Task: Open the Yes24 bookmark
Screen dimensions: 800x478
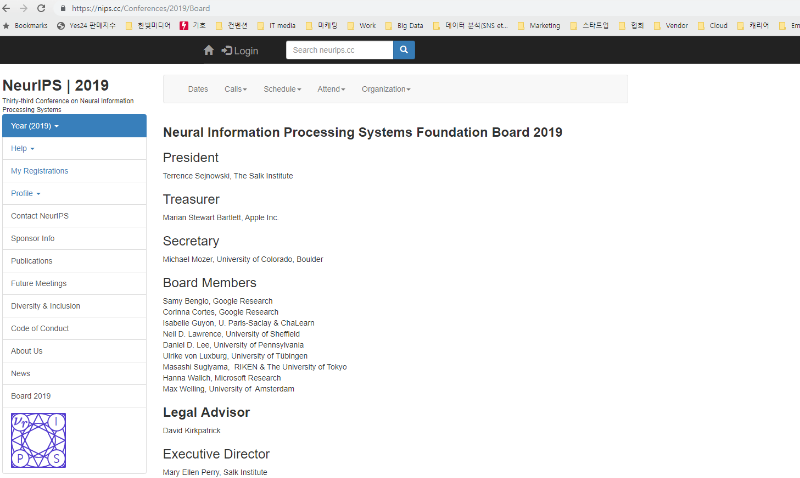Action: point(86,26)
